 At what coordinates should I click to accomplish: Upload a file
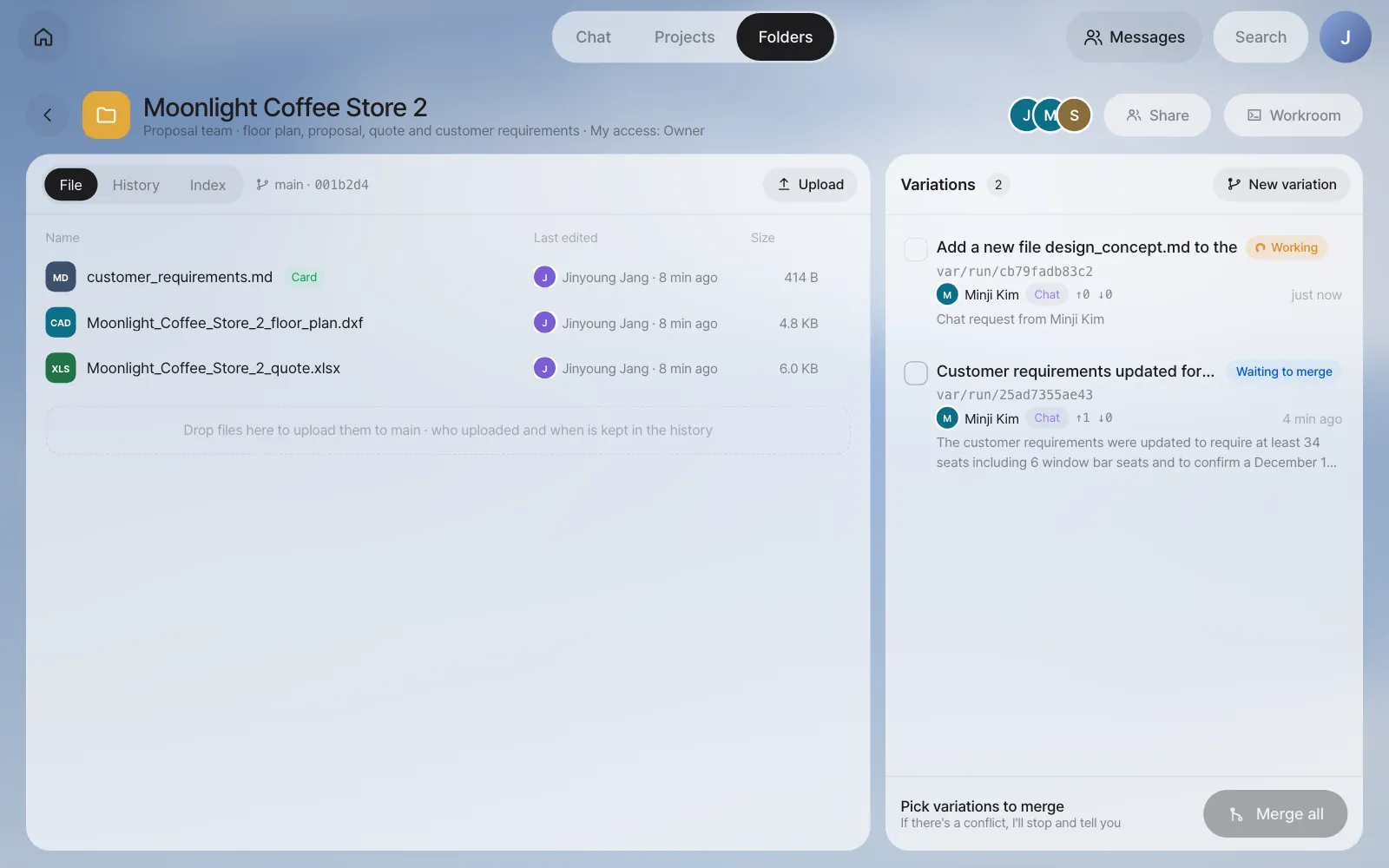[810, 184]
